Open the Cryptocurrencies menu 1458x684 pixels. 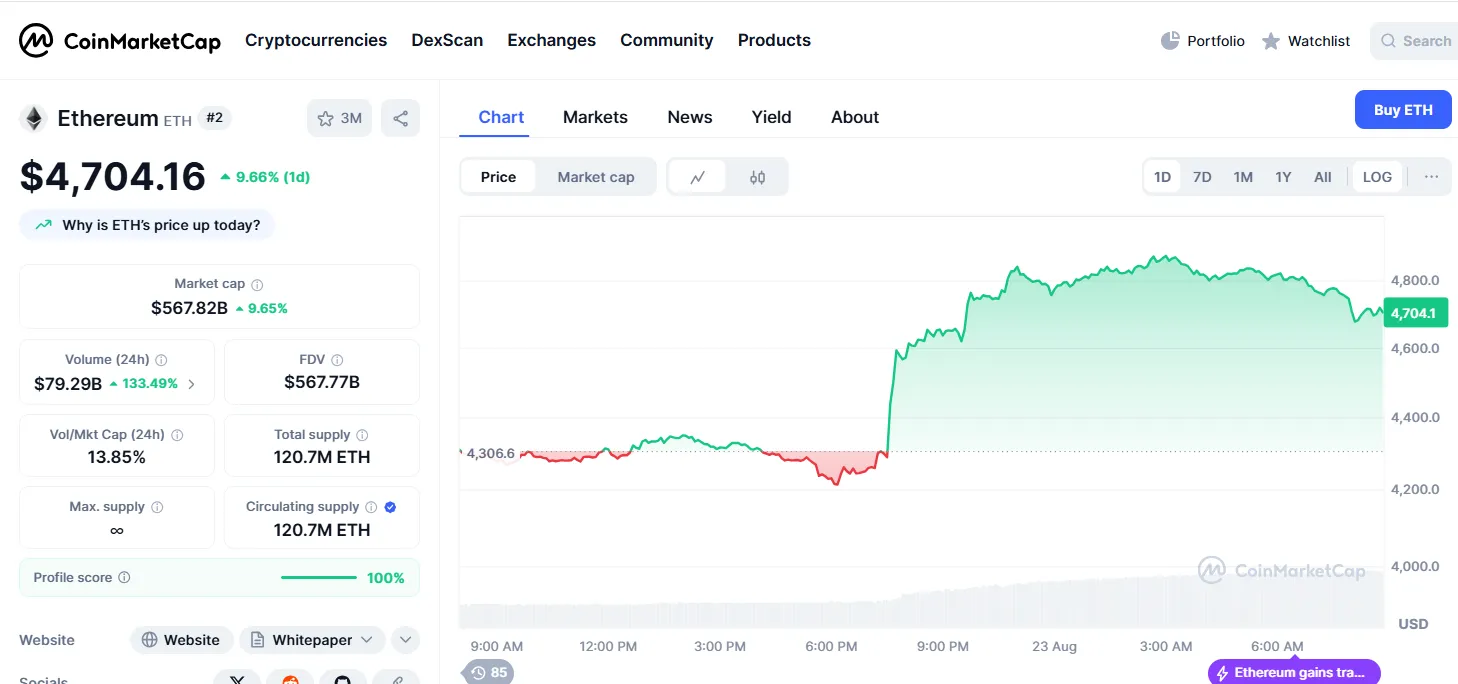tap(316, 40)
